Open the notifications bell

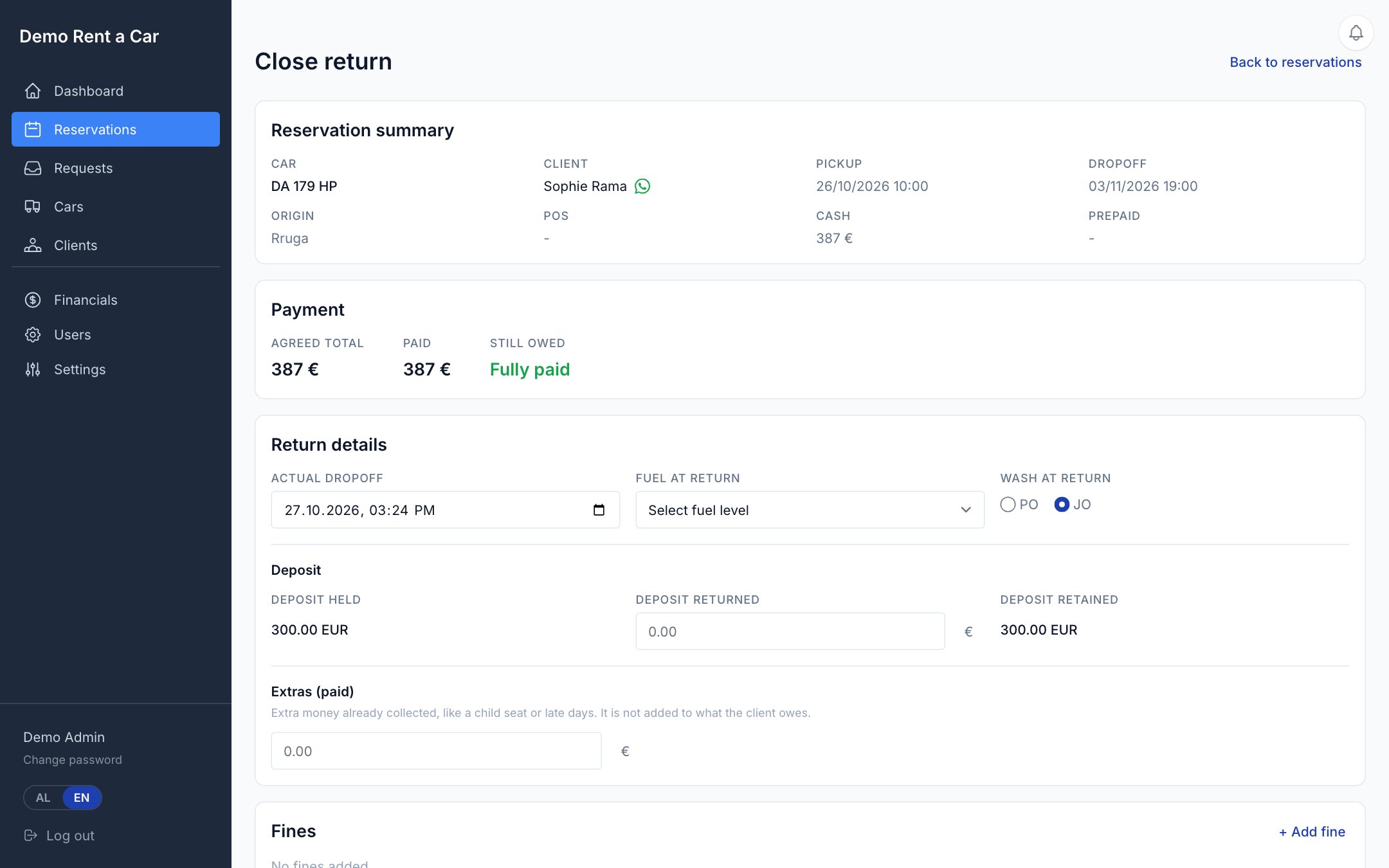click(1356, 33)
